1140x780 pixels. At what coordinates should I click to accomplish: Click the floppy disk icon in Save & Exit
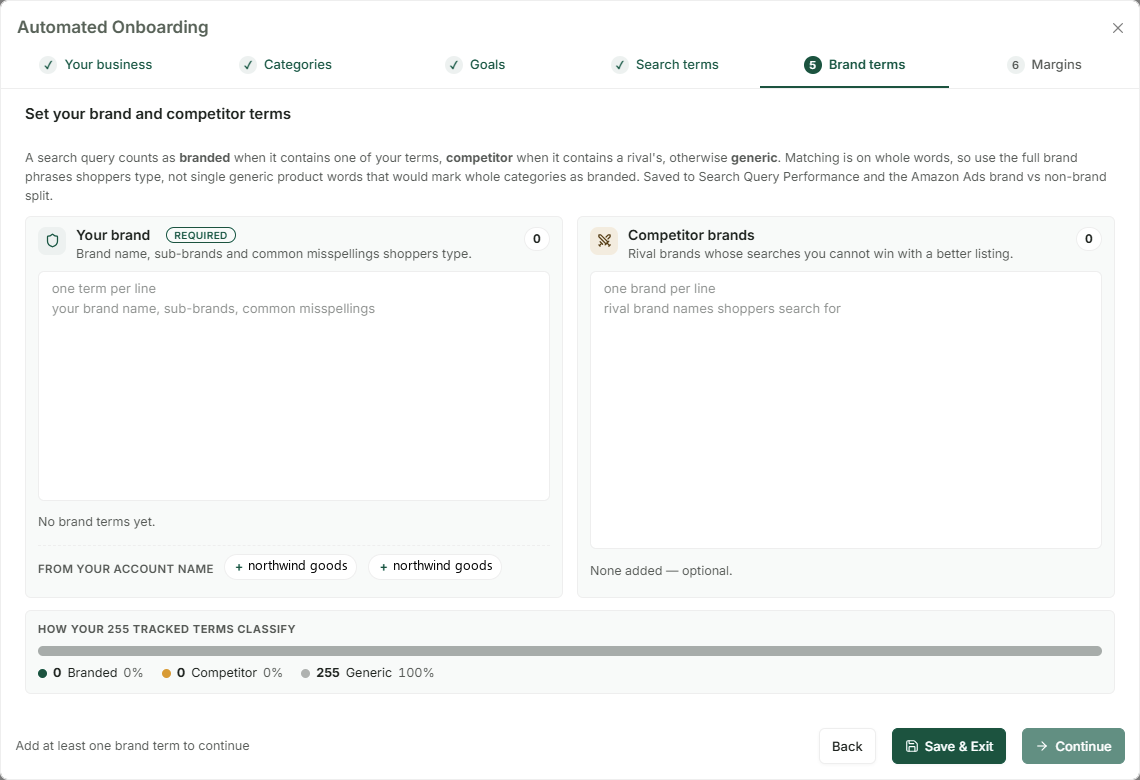(912, 747)
